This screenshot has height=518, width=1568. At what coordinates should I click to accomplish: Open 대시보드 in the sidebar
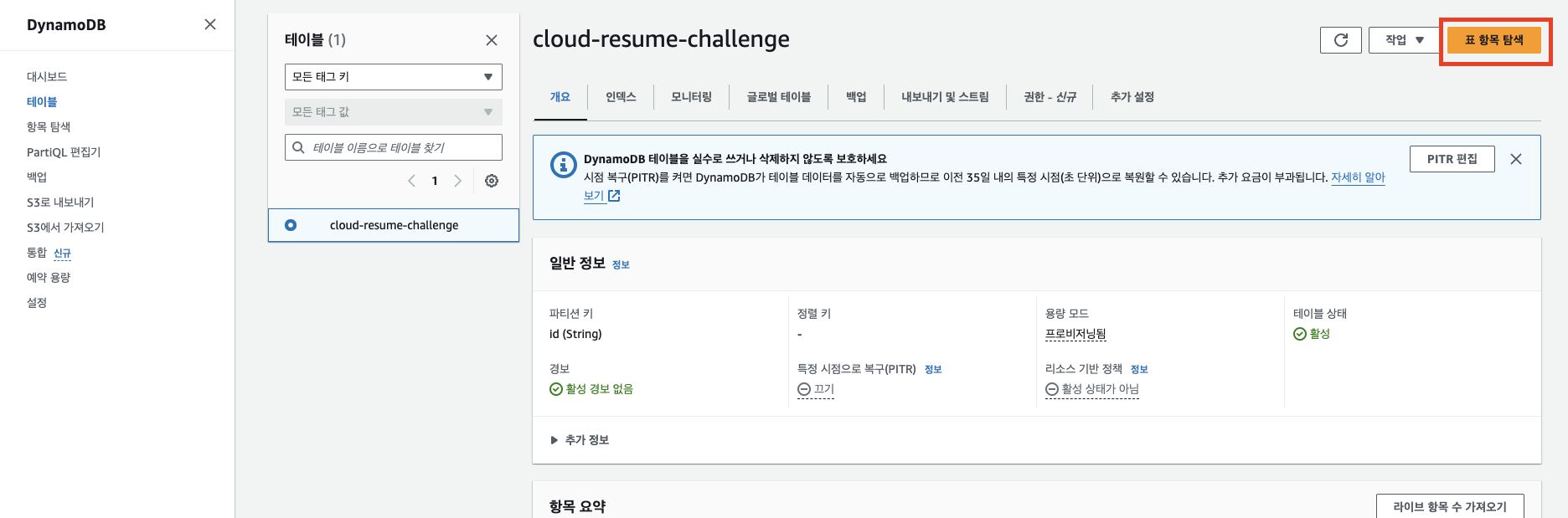coord(47,77)
